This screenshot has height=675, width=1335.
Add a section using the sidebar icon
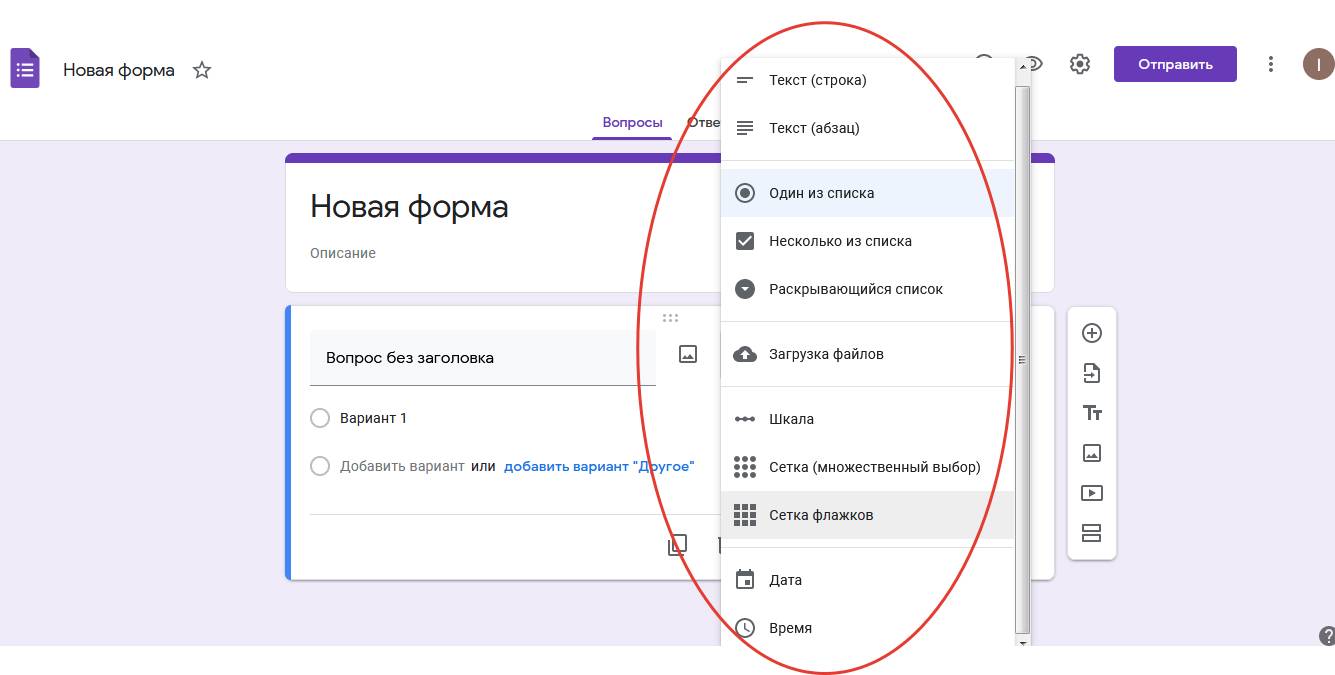tap(1092, 533)
